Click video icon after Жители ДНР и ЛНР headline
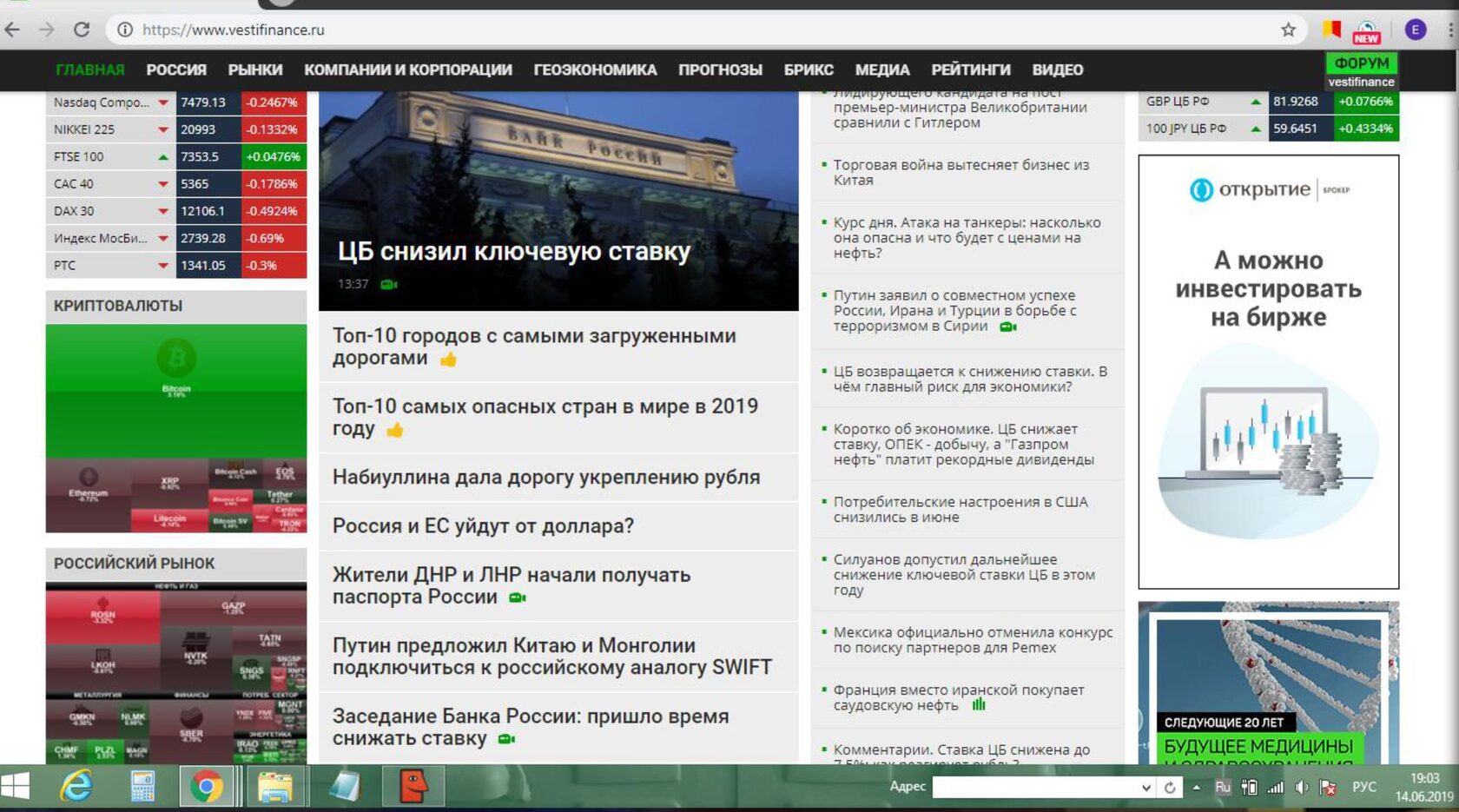Screen dimensions: 1459x812 [x=518, y=597]
